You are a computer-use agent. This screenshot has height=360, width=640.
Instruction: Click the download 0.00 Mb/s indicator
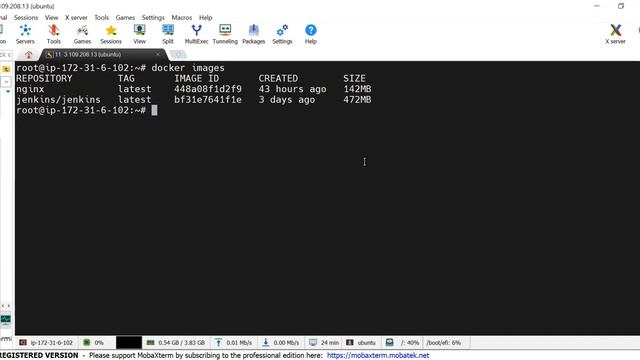(281, 342)
